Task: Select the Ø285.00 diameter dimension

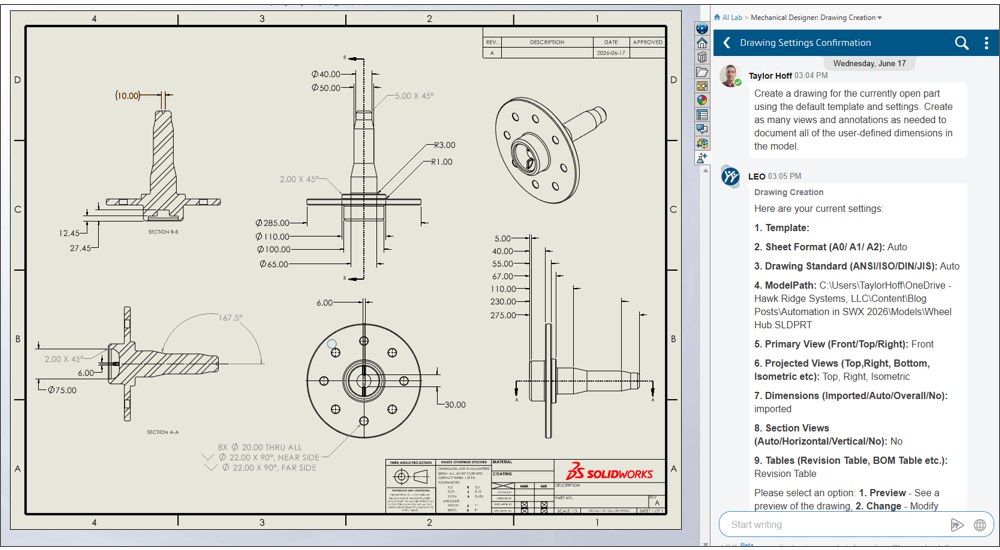Action: tap(272, 223)
